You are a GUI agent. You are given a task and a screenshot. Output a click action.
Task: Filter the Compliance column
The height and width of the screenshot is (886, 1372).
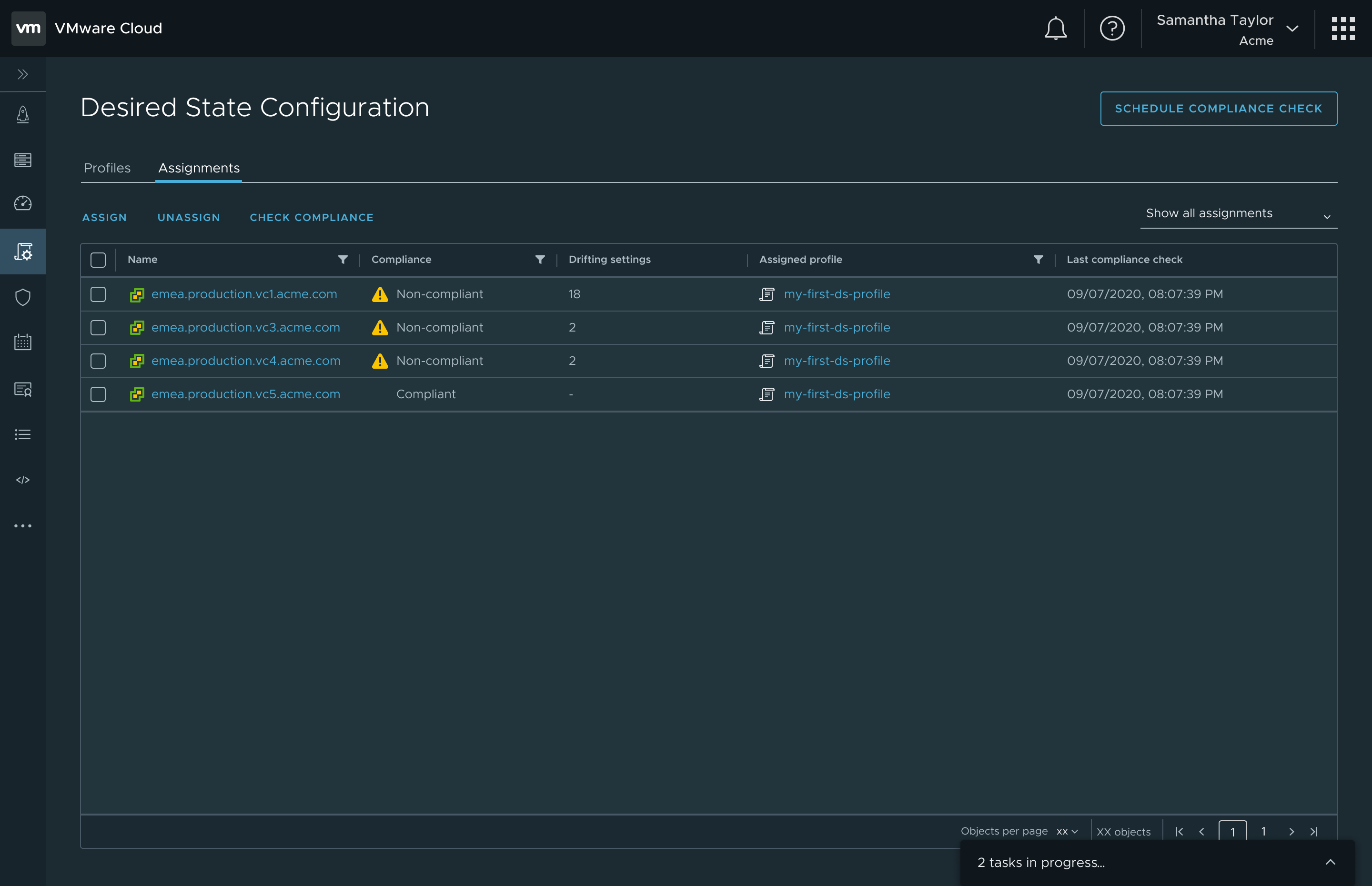click(540, 260)
